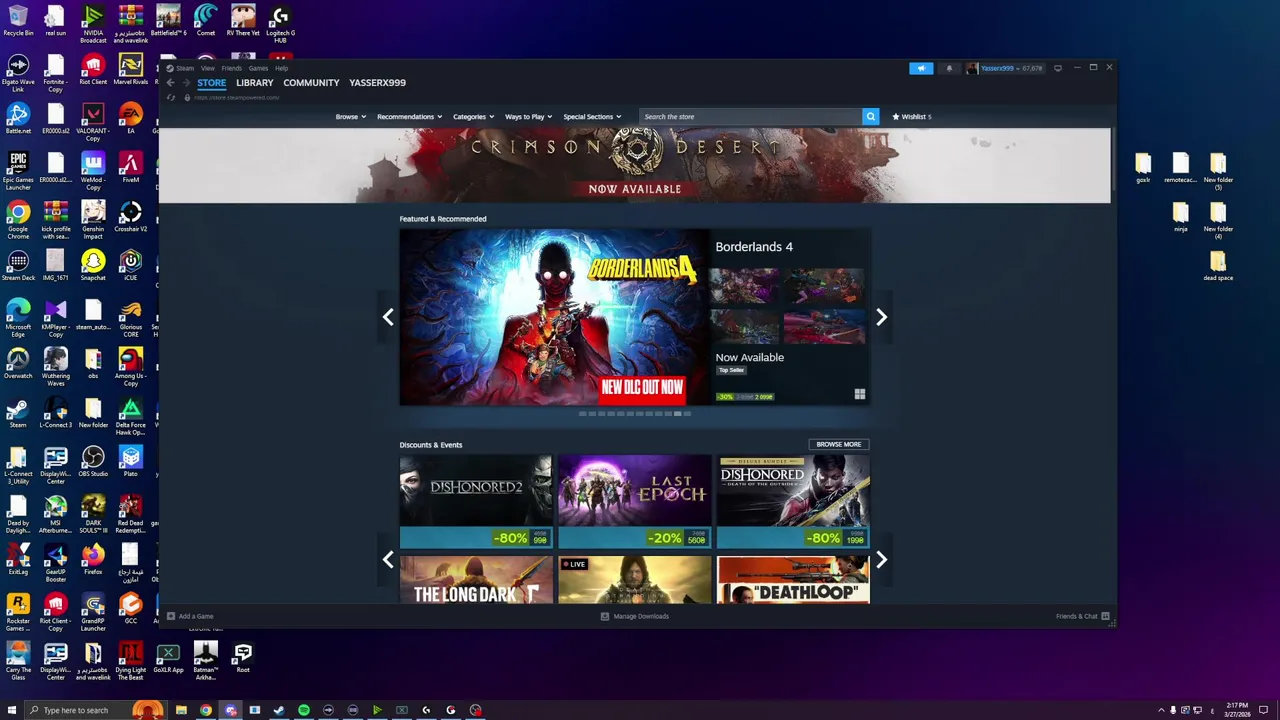Click the Steam forward navigation arrow
Viewport: 1280px width, 720px height.
point(185,83)
